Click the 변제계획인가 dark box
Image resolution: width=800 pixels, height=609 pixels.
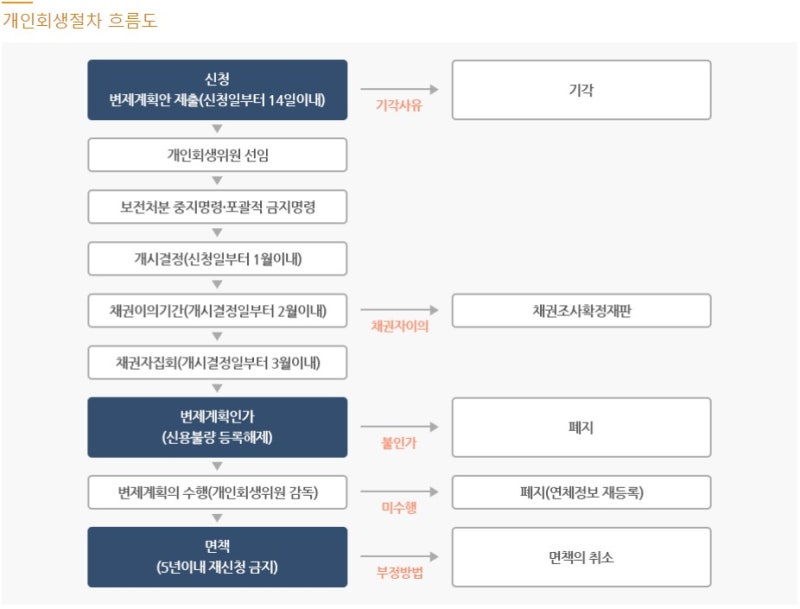[x=217, y=427]
